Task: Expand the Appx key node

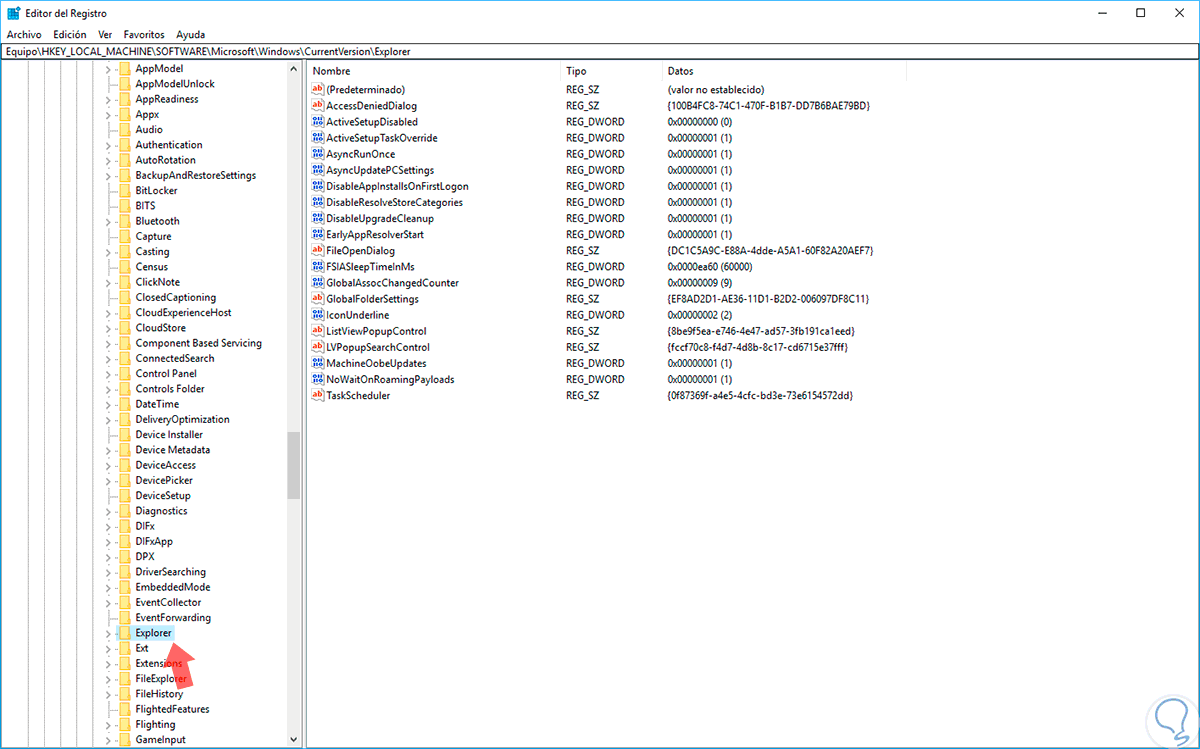Action: pos(108,114)
